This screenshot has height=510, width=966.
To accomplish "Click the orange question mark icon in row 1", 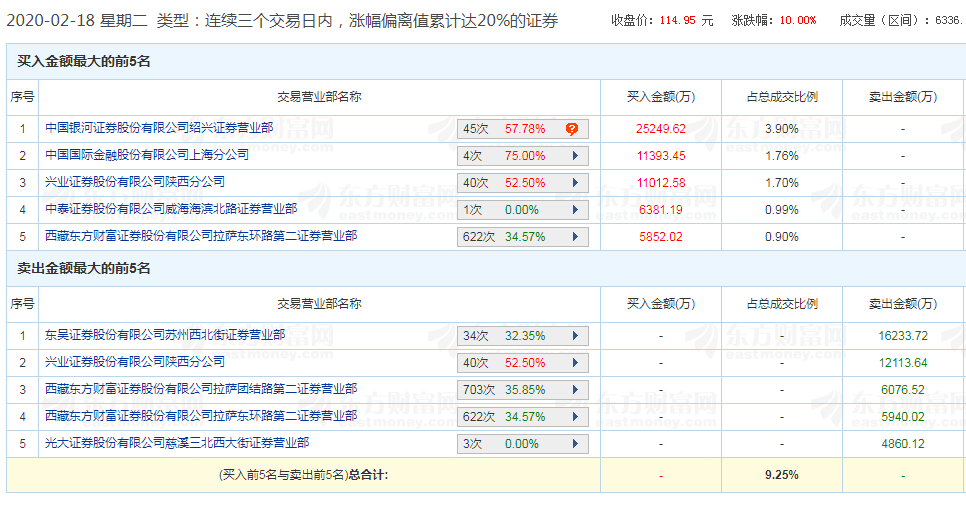I will 572,129.
